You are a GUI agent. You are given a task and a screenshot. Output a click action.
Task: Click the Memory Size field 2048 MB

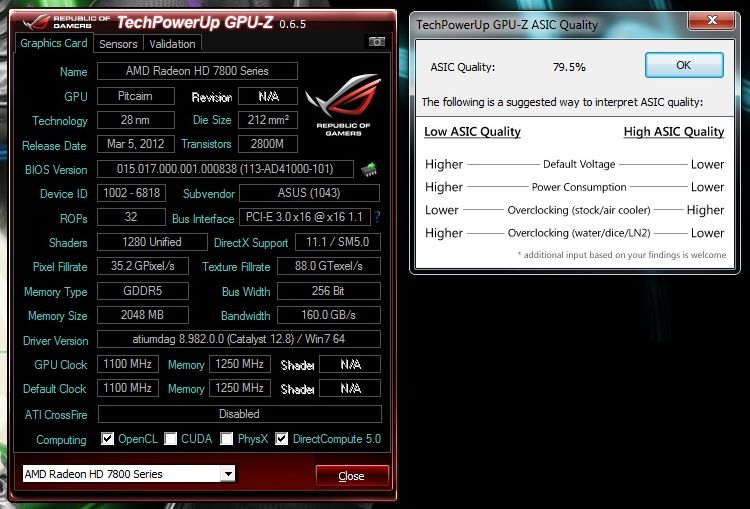[x=143, y=315]
